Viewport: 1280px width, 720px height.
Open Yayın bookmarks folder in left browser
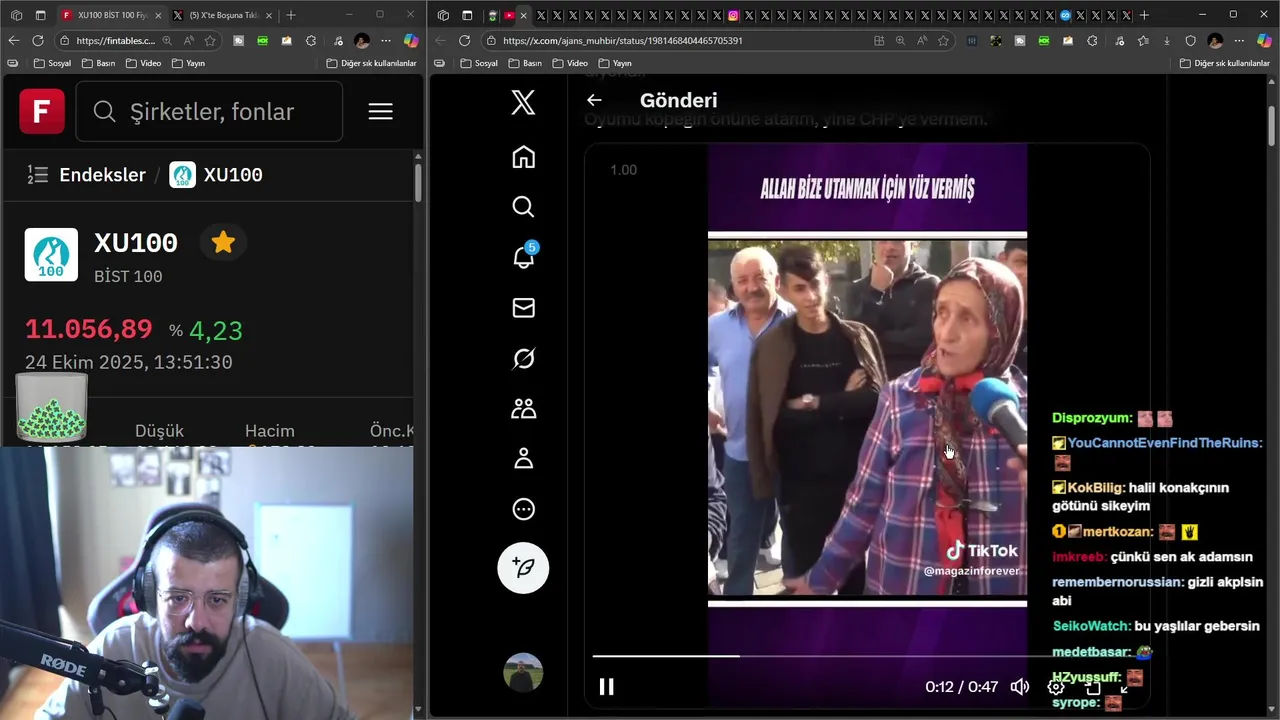click(188, 63)
